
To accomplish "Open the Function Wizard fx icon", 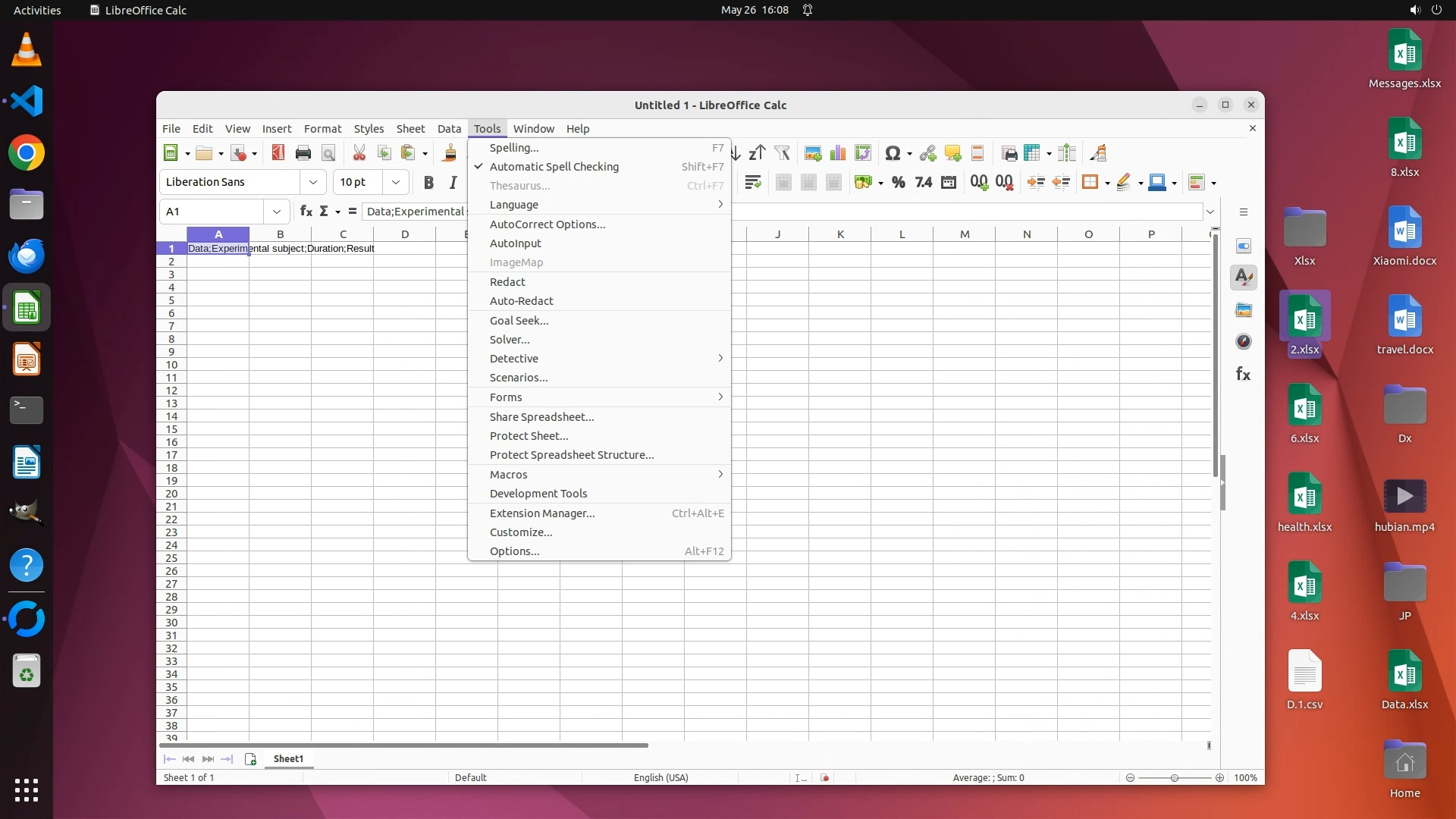I will 306,212.
